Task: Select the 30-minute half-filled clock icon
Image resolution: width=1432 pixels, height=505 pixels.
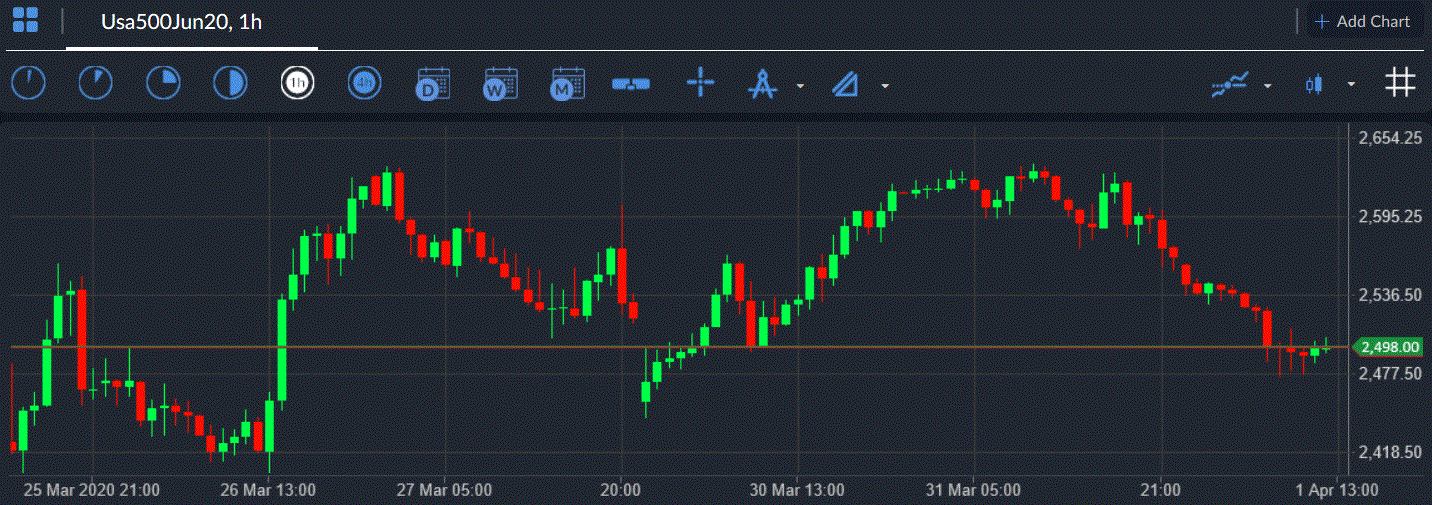Action: [230, 84]
